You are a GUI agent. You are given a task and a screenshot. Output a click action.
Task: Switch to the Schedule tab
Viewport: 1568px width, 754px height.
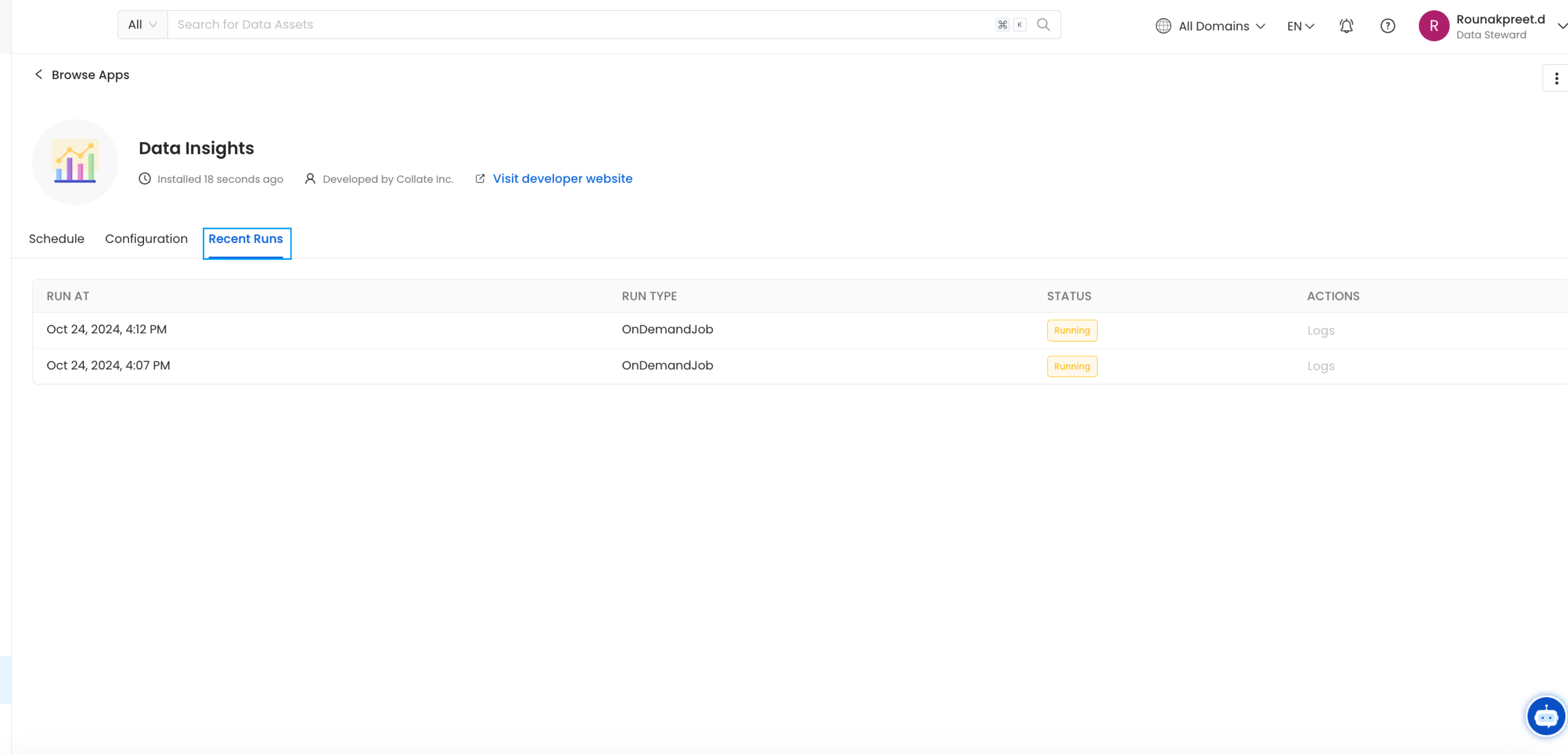(56, 239)
